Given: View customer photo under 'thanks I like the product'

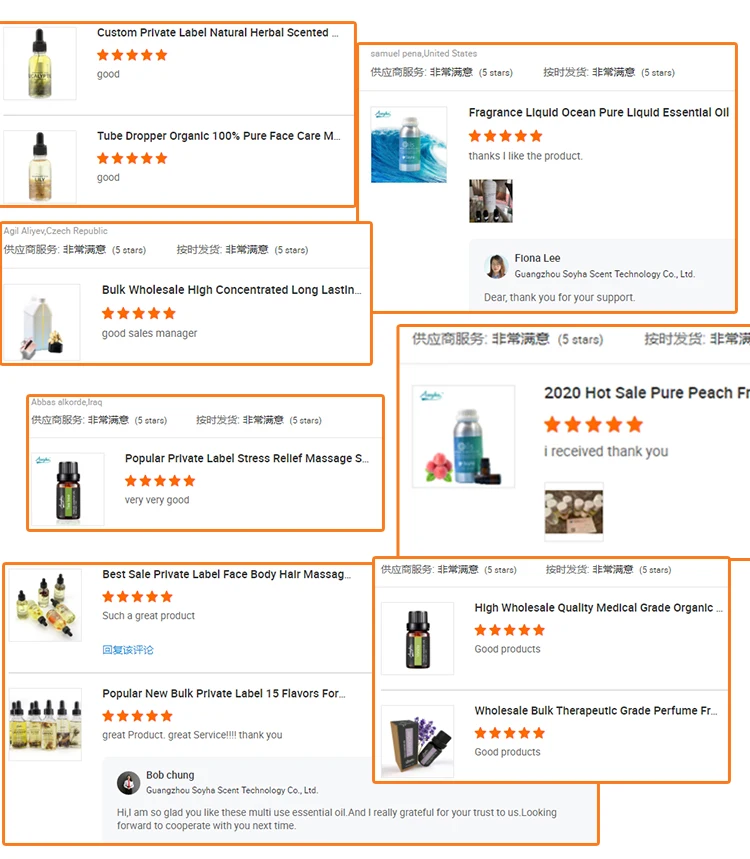Looking at the screenshot, I should [x=491, y=201].
